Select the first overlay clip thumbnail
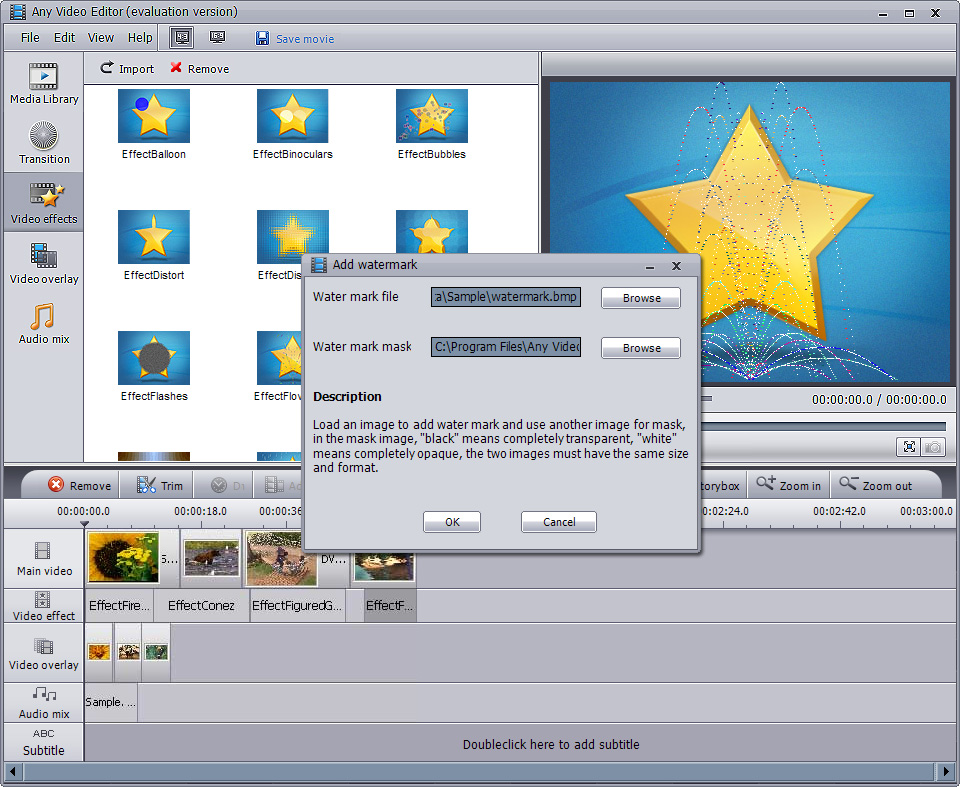 pos(99,652)
